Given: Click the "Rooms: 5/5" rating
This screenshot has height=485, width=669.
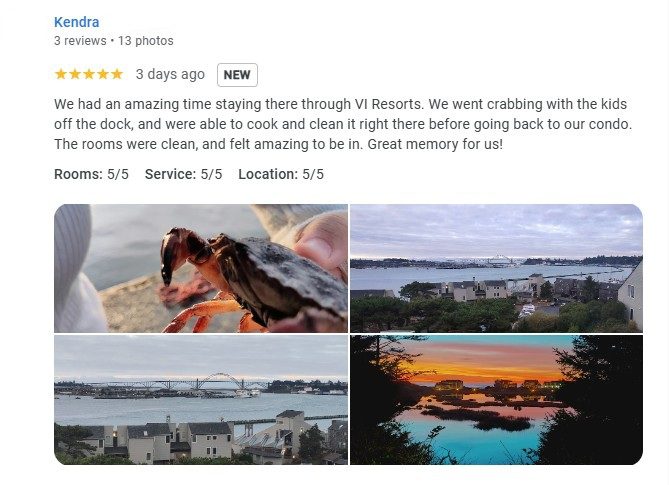Looking at the screenshot, I should point(91,174).
